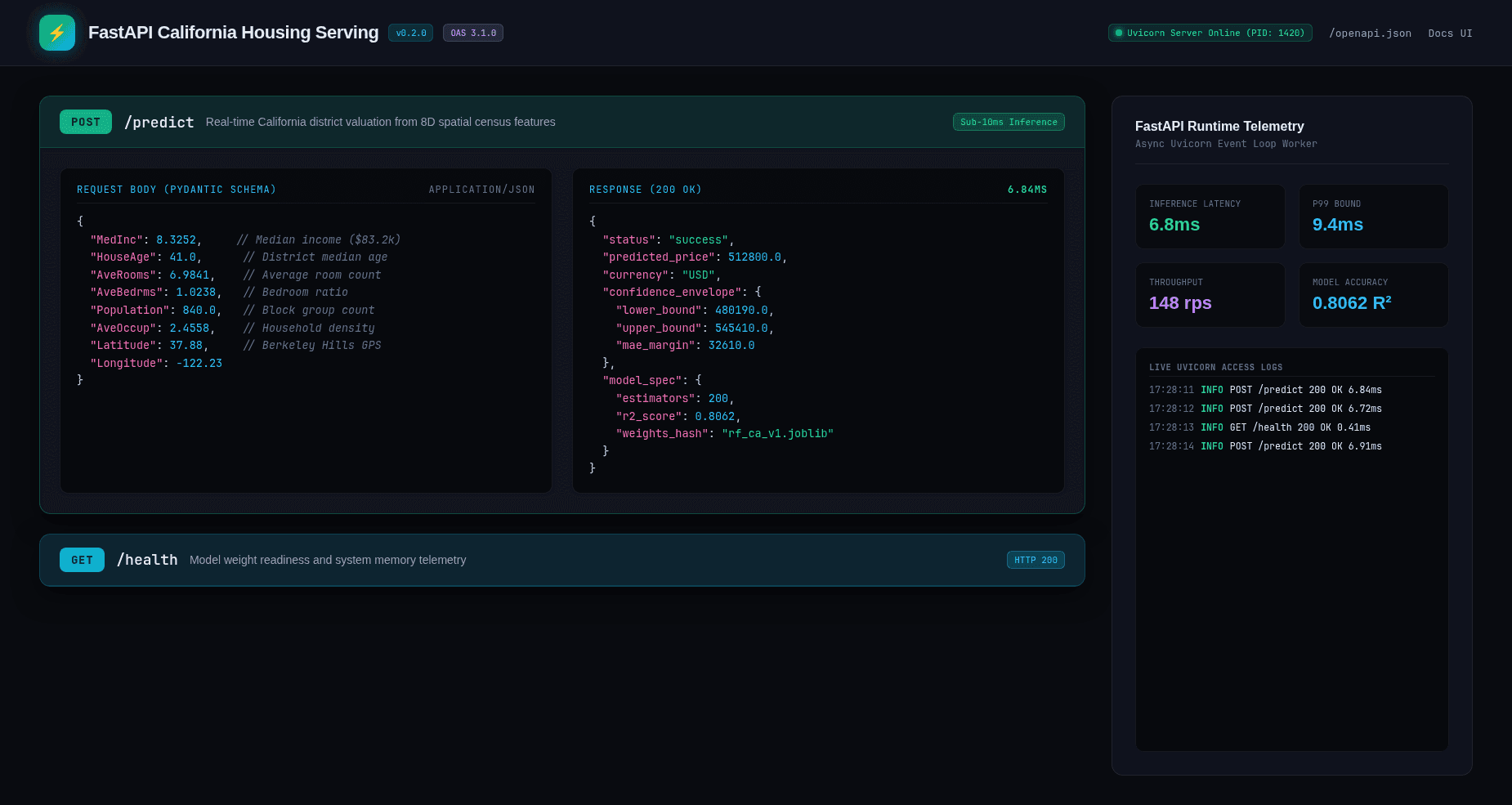
Task: Click the green server online status dot
Action: 1119,33
